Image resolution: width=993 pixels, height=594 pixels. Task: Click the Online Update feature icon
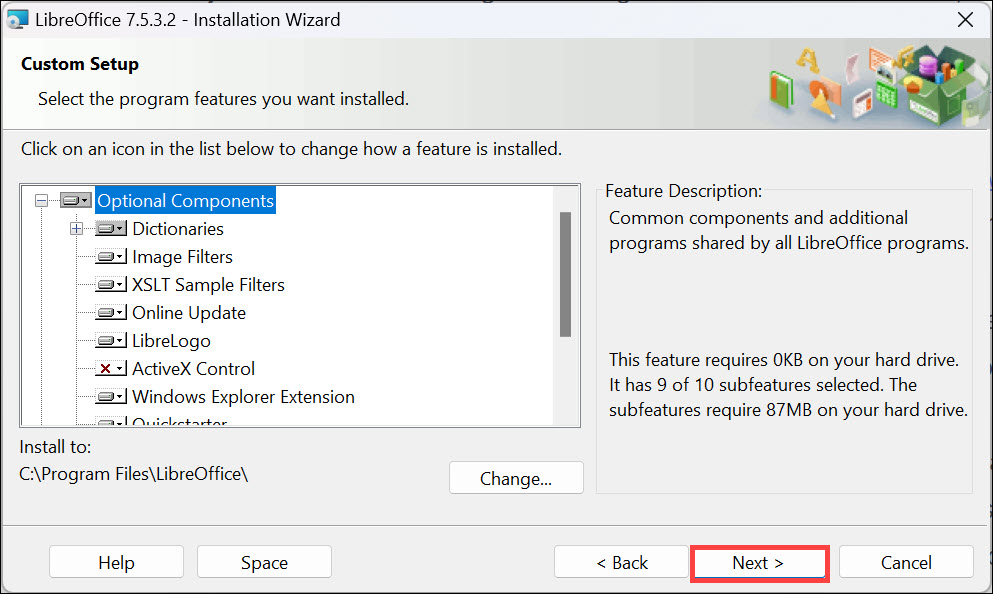[x=110, y=312]
